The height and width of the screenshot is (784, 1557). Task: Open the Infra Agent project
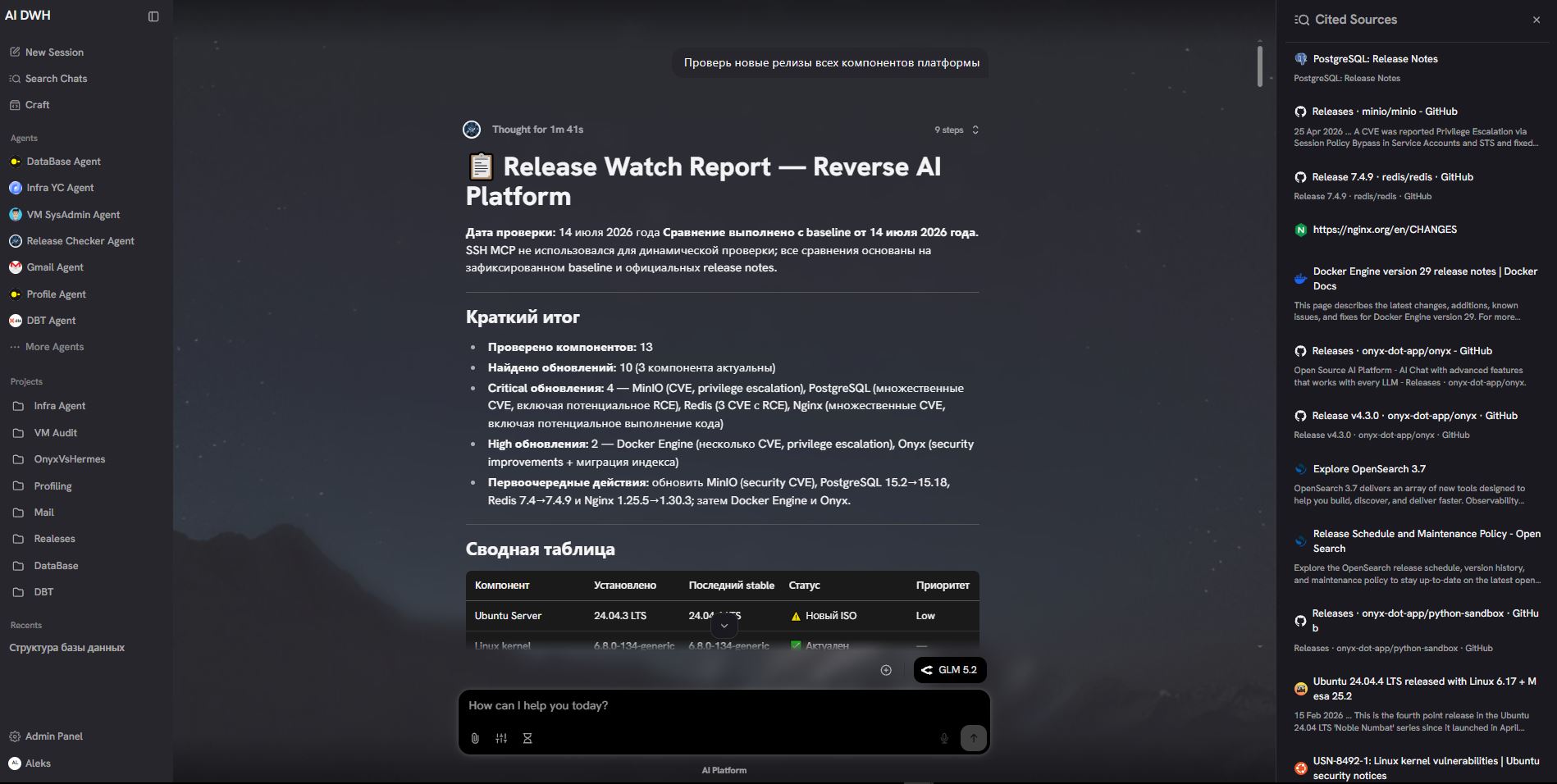[x=60, y=406]
